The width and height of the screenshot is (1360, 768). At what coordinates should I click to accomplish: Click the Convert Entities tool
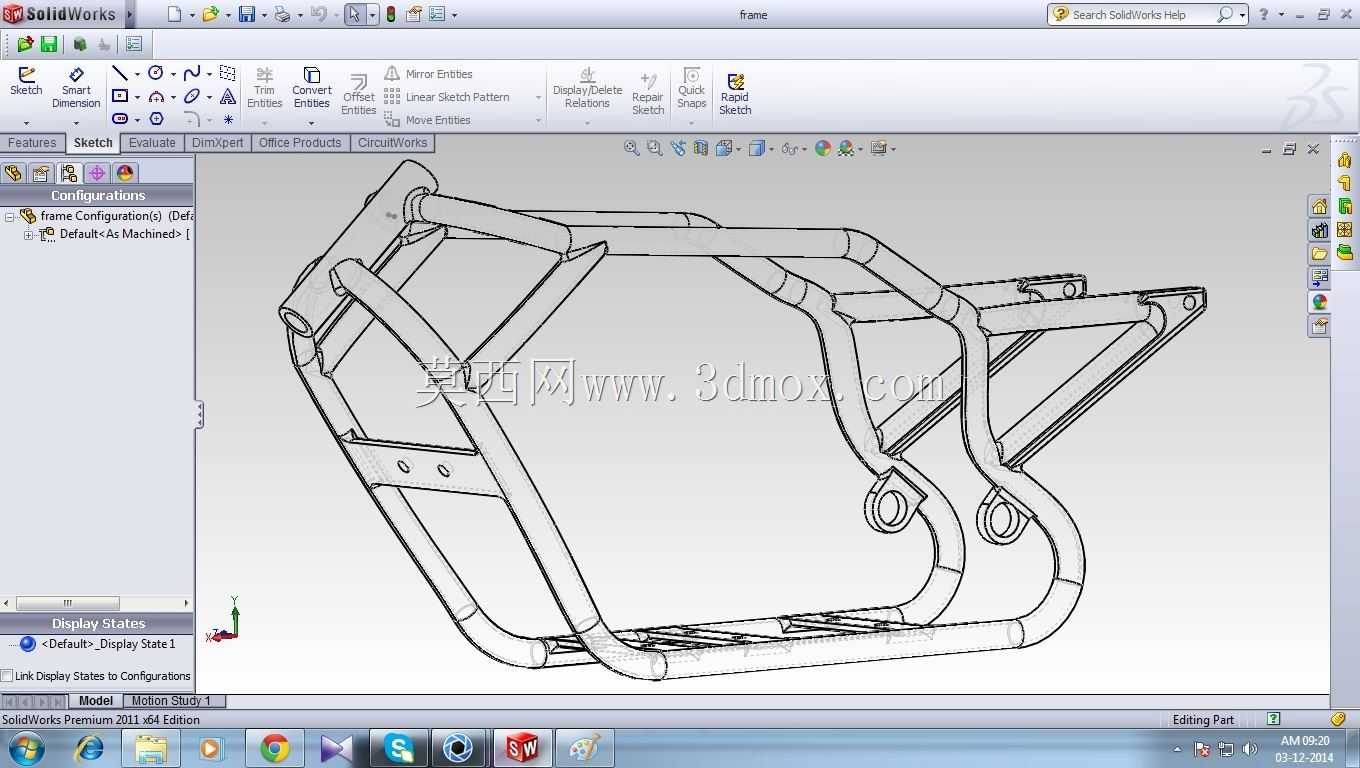point(312,88)
